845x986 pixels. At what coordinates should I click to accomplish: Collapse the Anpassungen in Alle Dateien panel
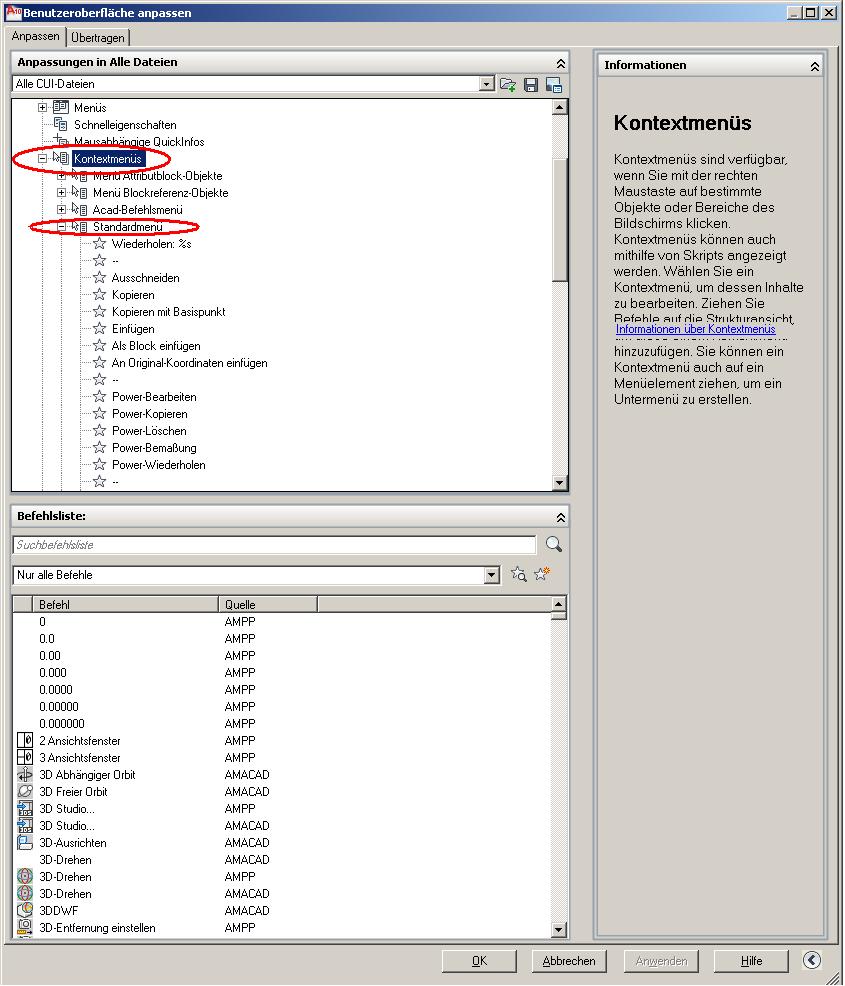coord(561,63)
